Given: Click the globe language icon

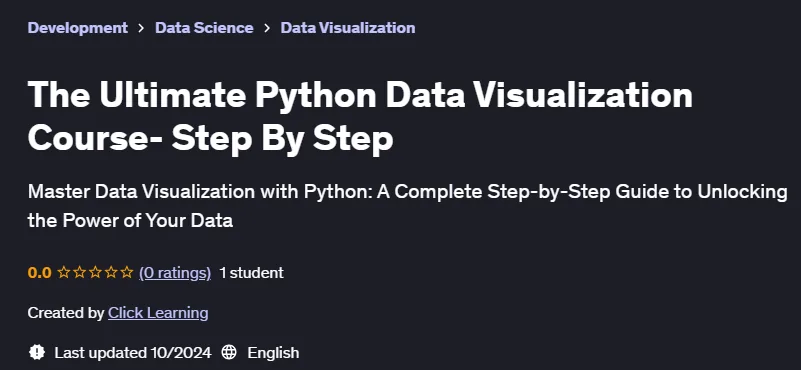Looking at the screenshot, I should tap(229, 353).
